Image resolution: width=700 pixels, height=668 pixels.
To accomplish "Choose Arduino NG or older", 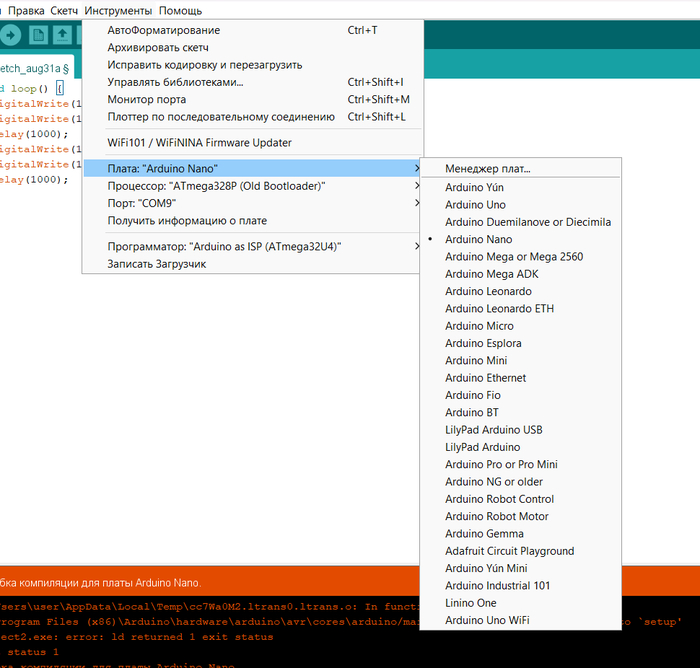I will click(521, 482).
